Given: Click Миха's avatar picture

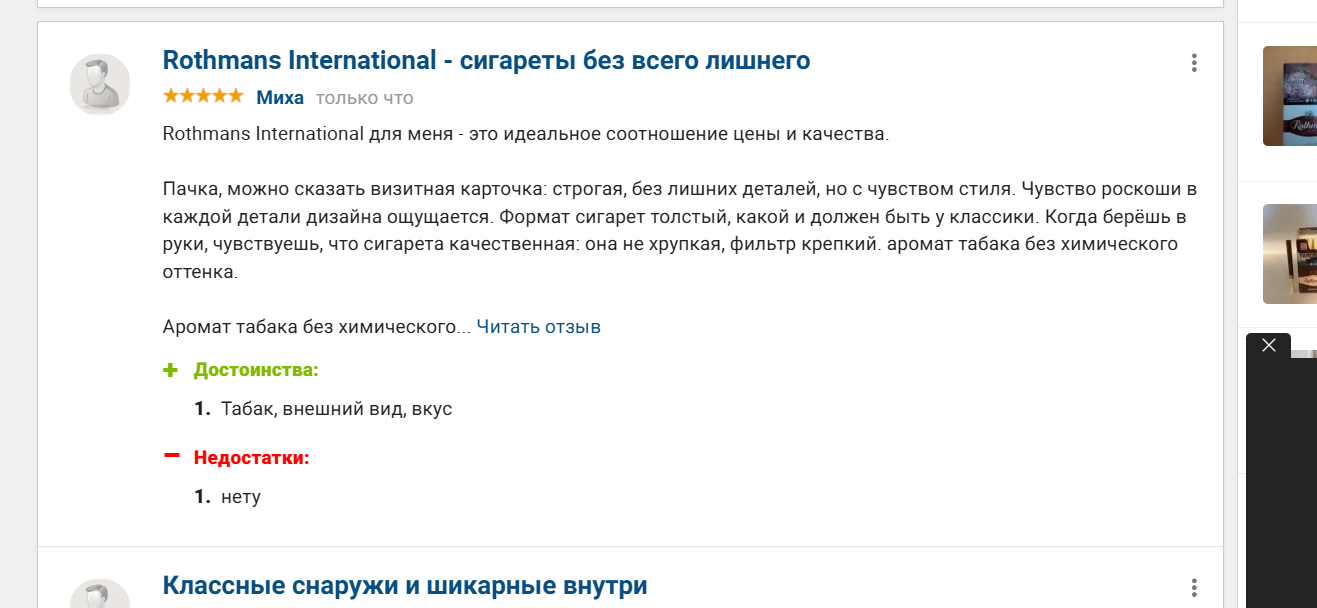Looking at the screenshot, I should click(99, 84).
